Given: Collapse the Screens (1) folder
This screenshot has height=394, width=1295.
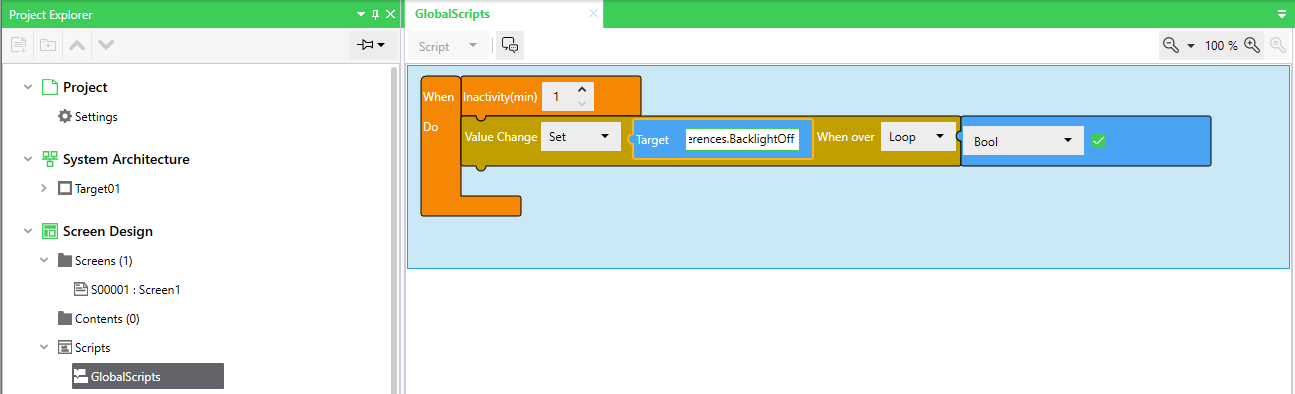Looking at the screenshot, I should click(44, 261).
